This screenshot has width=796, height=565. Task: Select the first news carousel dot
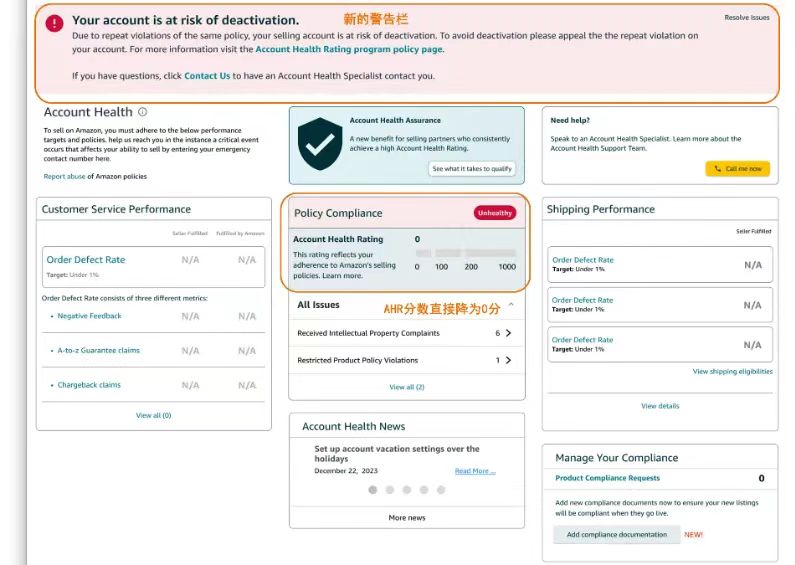tap(373, 490)
